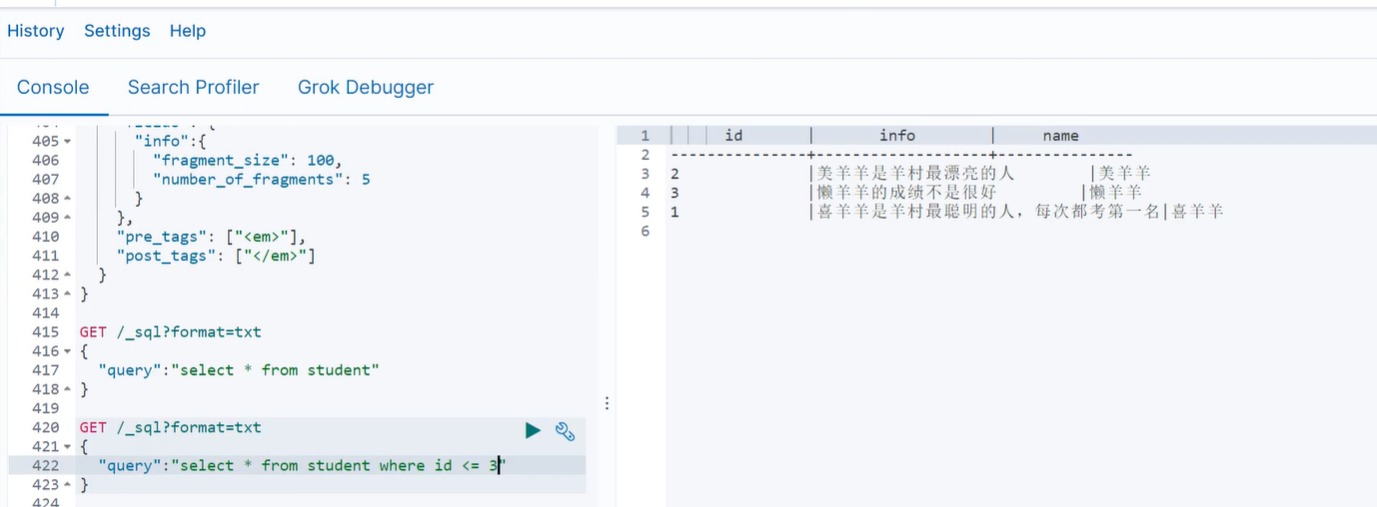Collapse the request body at line 421
This screenshot has width=1377, height=507.
point(67,446)
